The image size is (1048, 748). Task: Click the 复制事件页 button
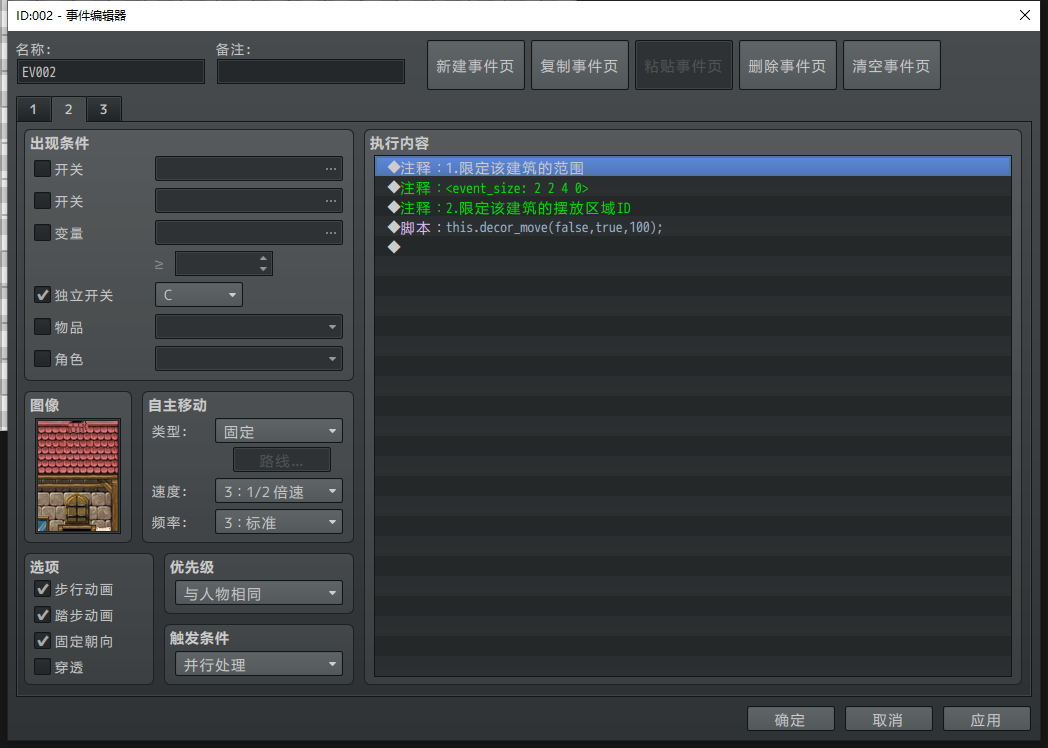(x=579, y=66)
